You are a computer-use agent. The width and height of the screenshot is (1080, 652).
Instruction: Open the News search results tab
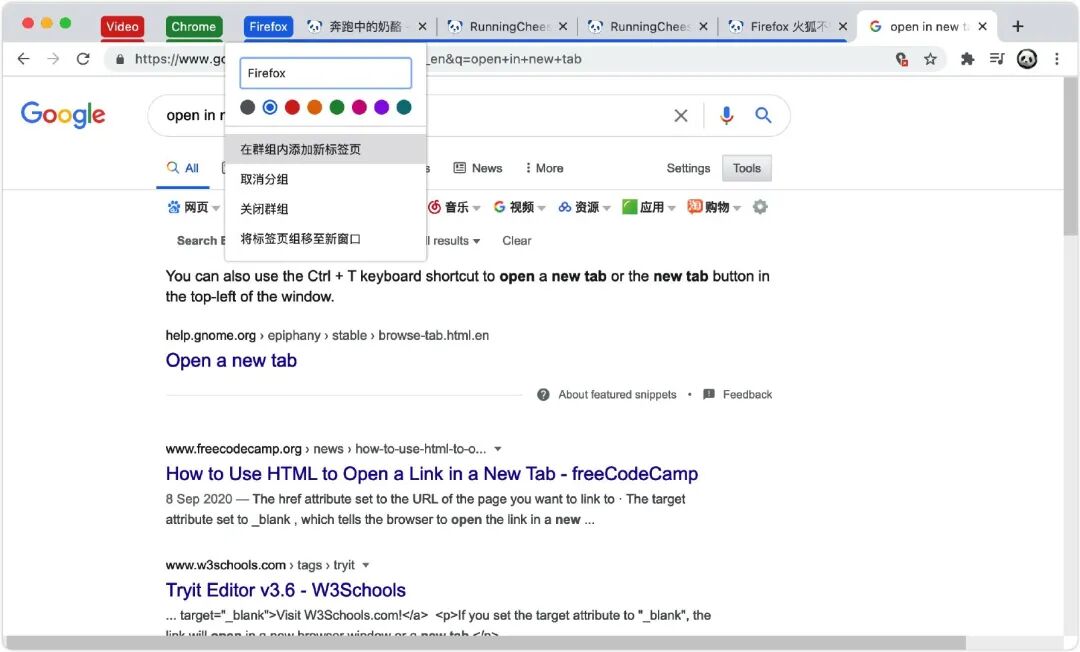pos(478,168)
